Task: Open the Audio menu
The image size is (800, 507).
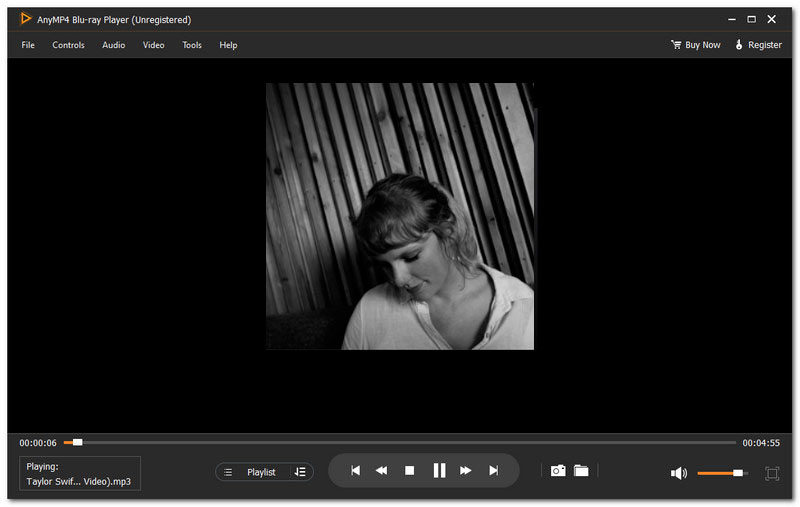Action: point(113,45)
